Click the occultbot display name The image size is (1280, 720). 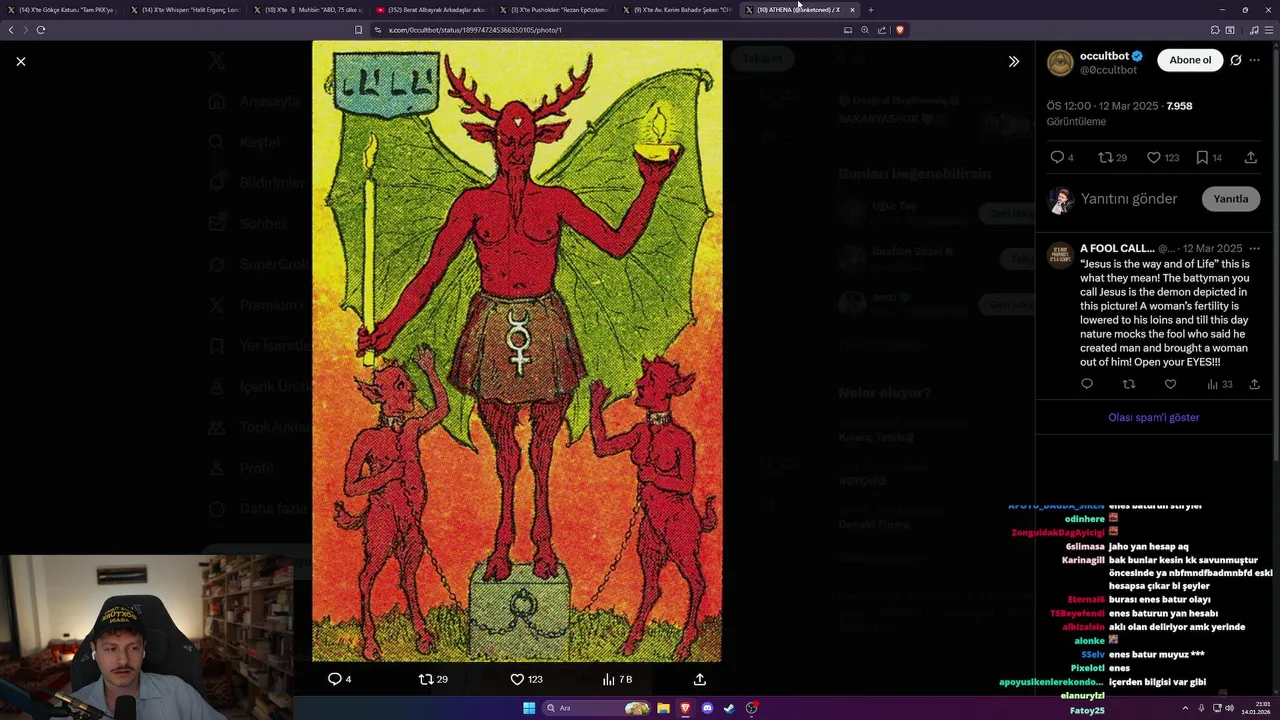click(x=1103, y=56)
